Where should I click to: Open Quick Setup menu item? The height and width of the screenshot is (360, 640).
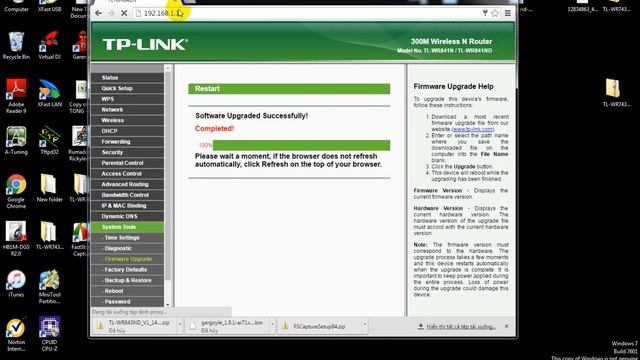pos(127,88)
